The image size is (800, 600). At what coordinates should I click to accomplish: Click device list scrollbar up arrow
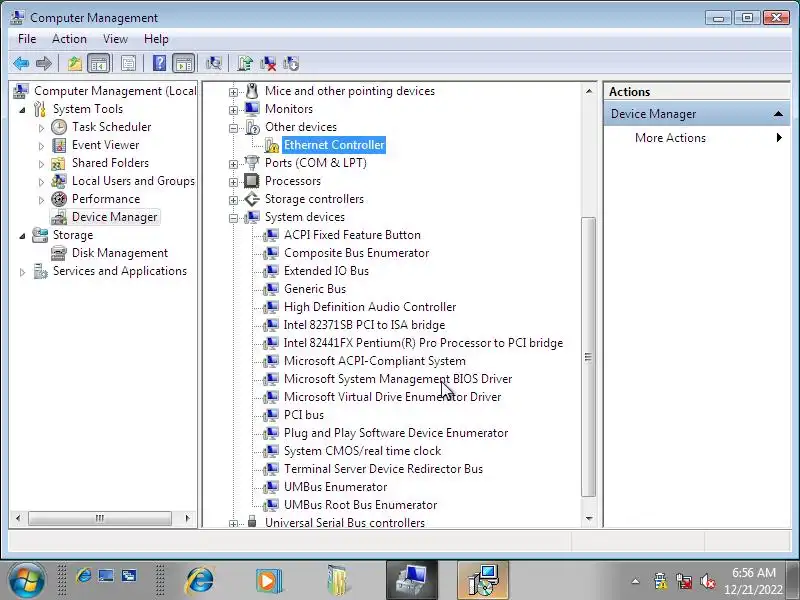589,91
